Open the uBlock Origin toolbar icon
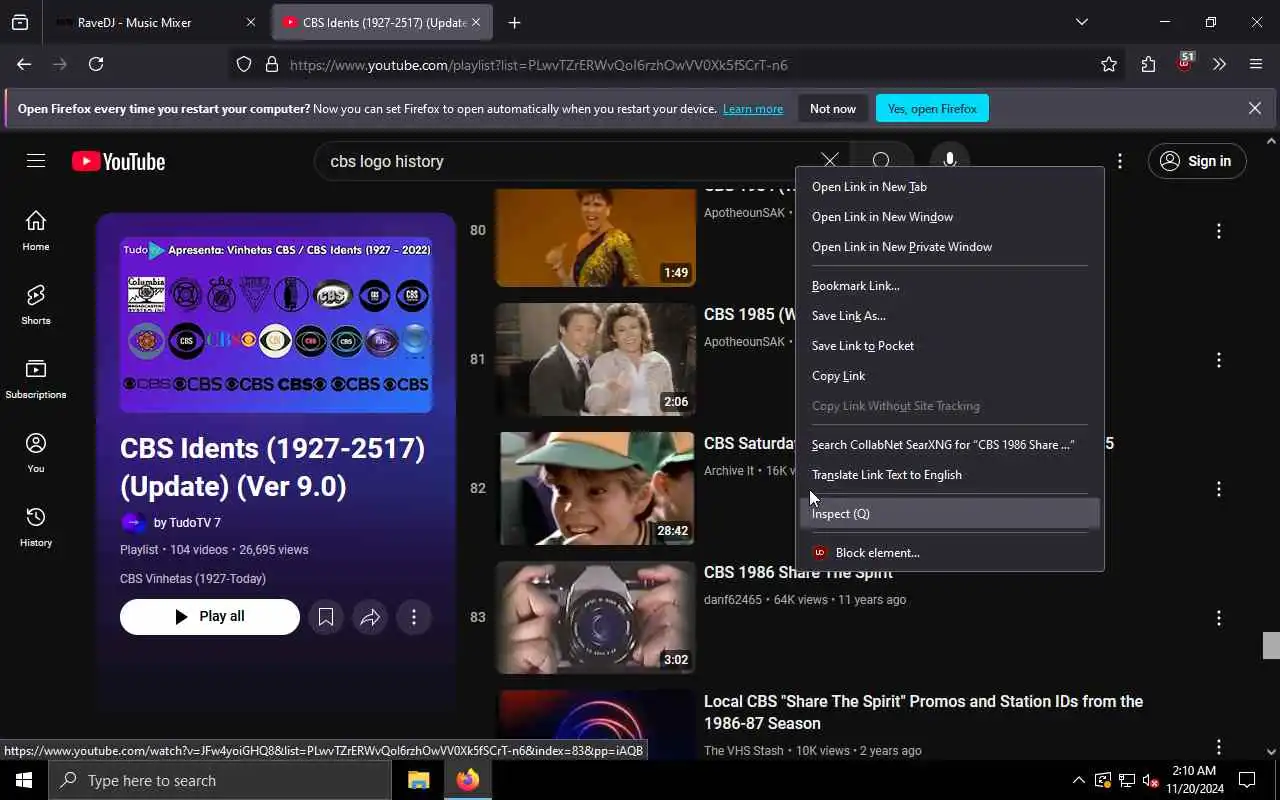 pos(1185,63)
